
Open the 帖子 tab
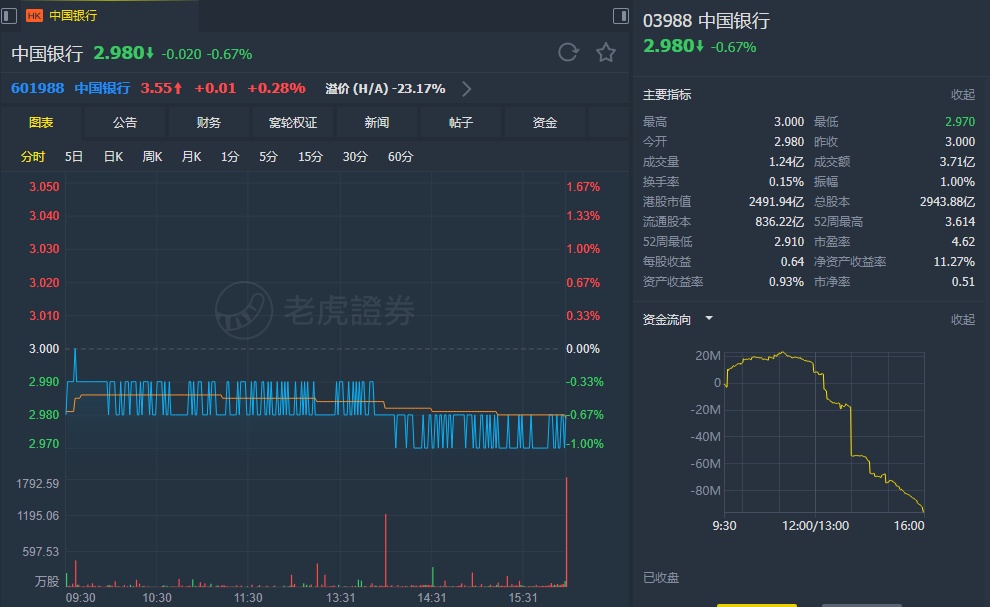tap(461, 123)
